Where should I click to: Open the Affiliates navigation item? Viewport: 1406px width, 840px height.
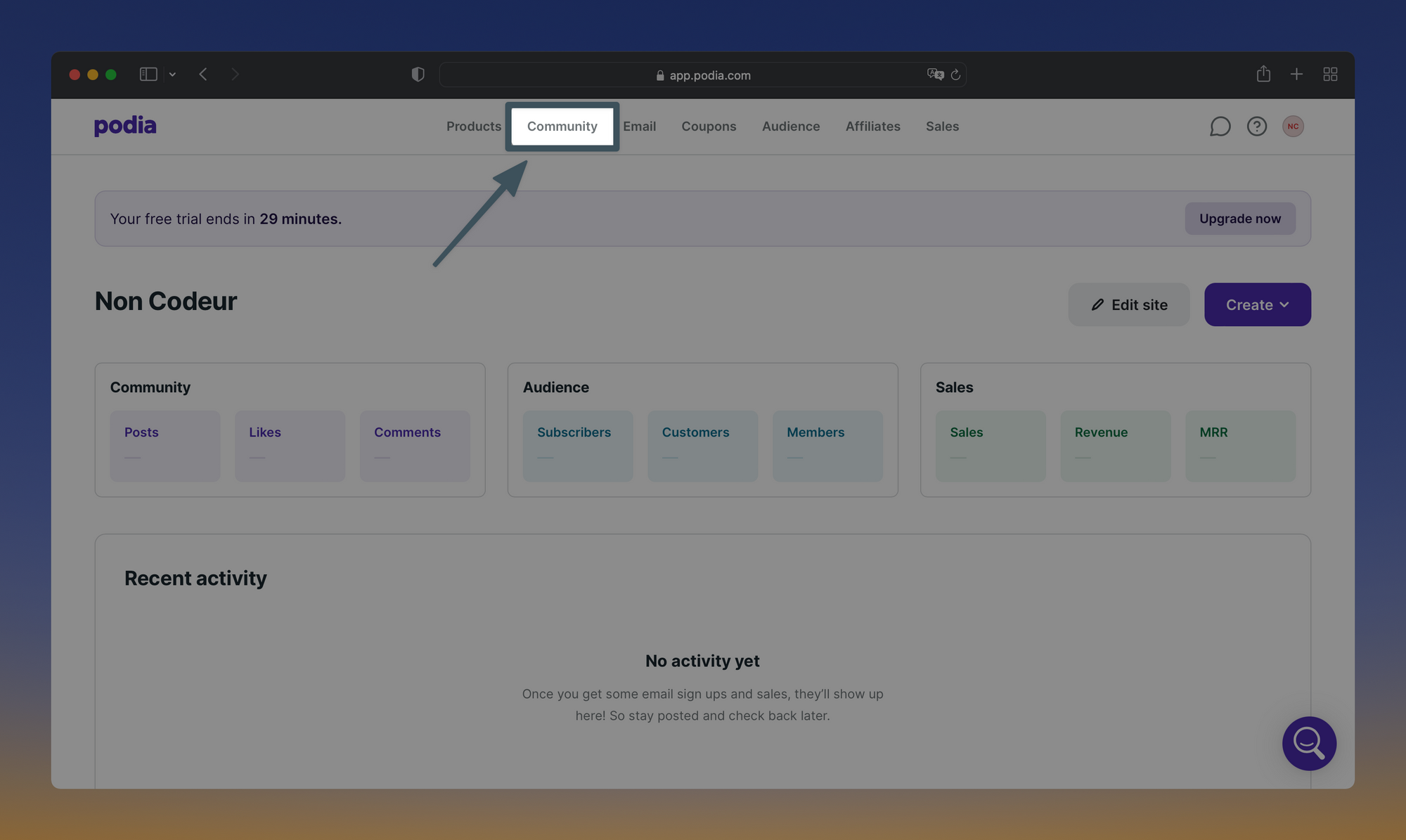pos(872,127)
